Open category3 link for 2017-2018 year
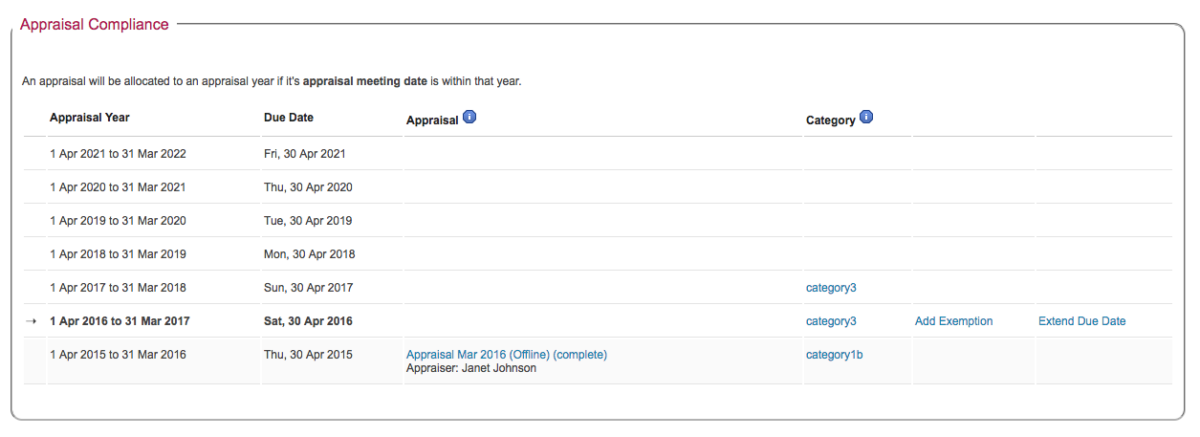 click(x=831, y=288)
